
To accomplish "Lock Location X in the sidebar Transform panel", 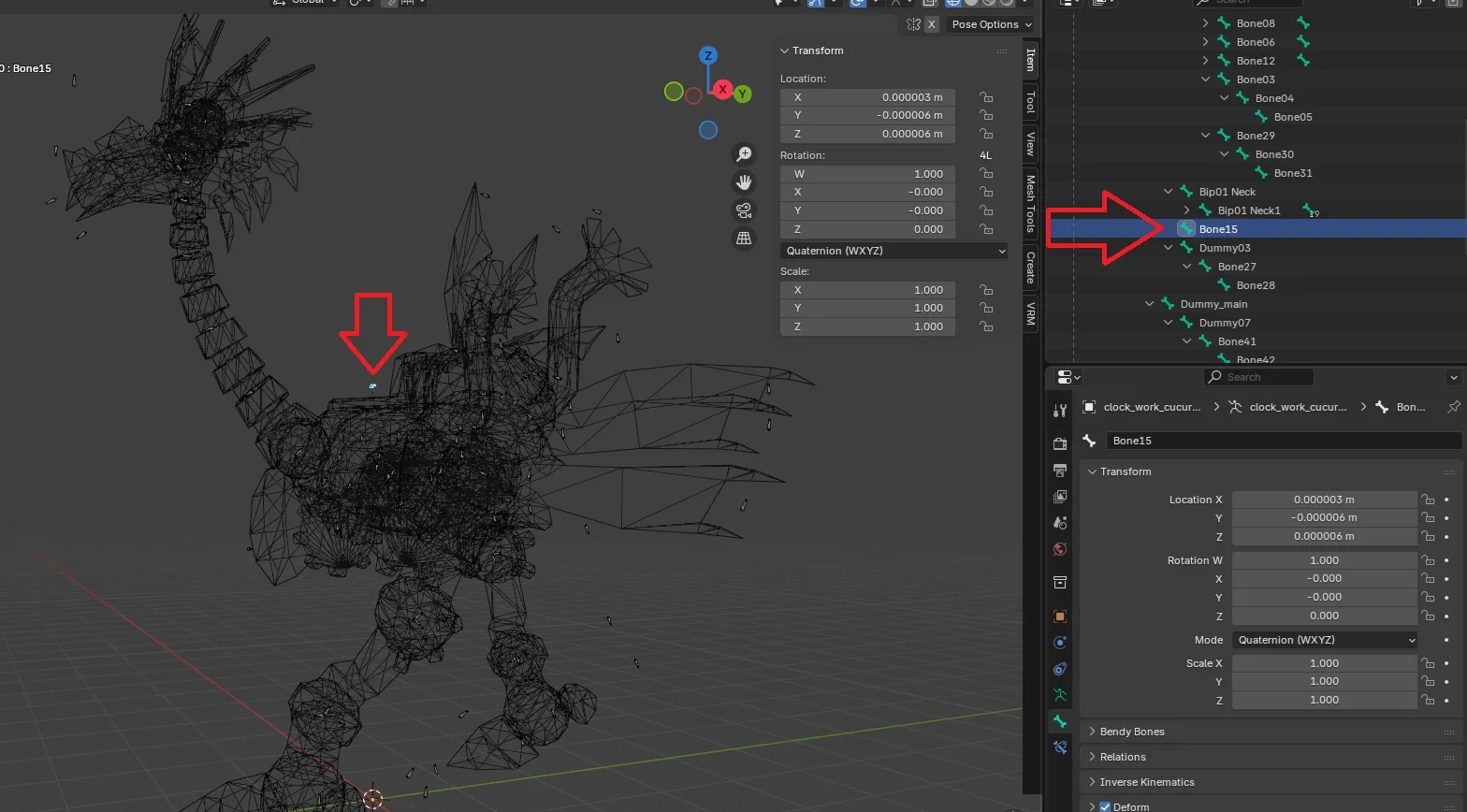I will 986,97.
